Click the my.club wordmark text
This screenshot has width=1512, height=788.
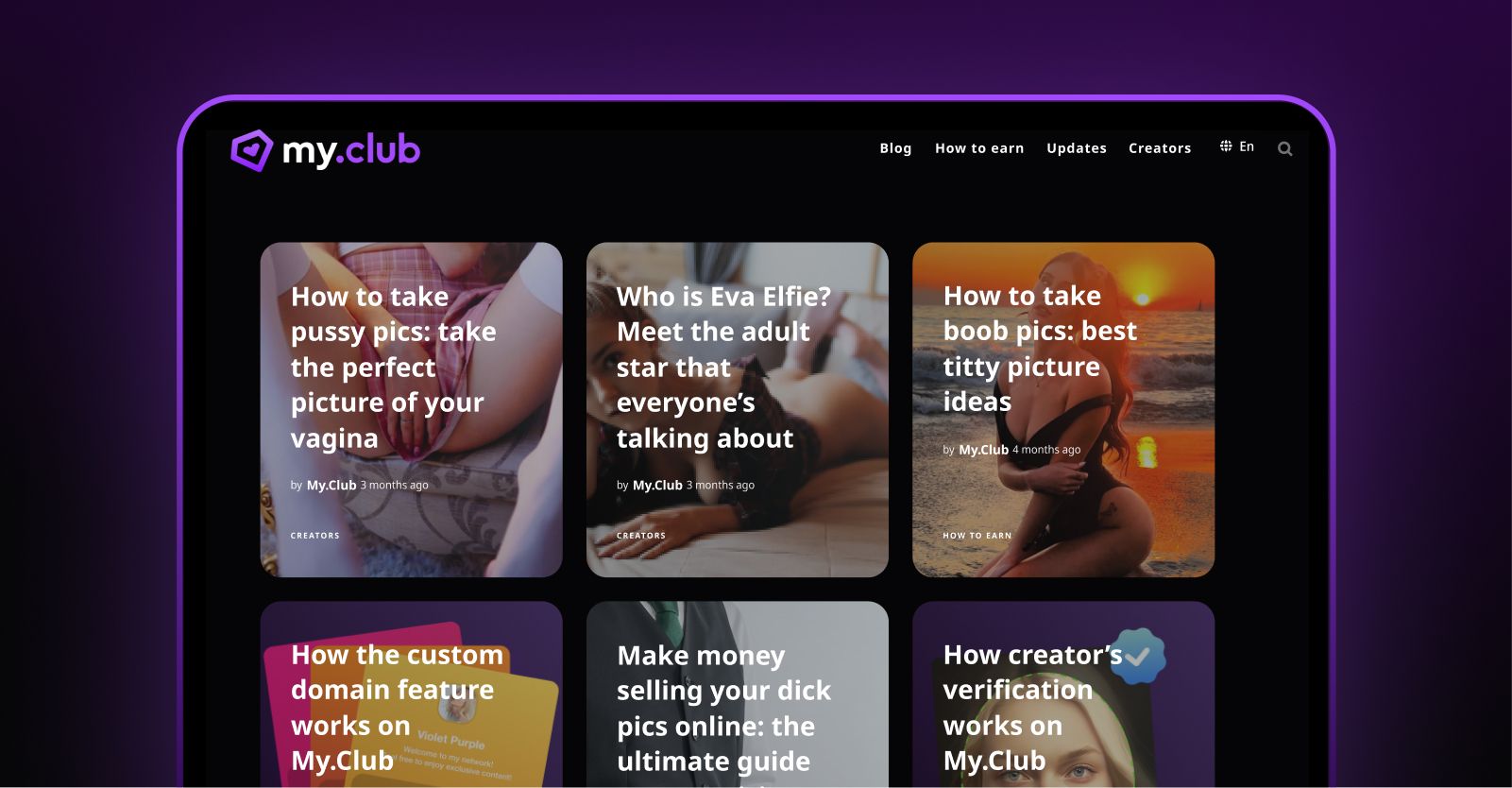[x=350, y=151]
